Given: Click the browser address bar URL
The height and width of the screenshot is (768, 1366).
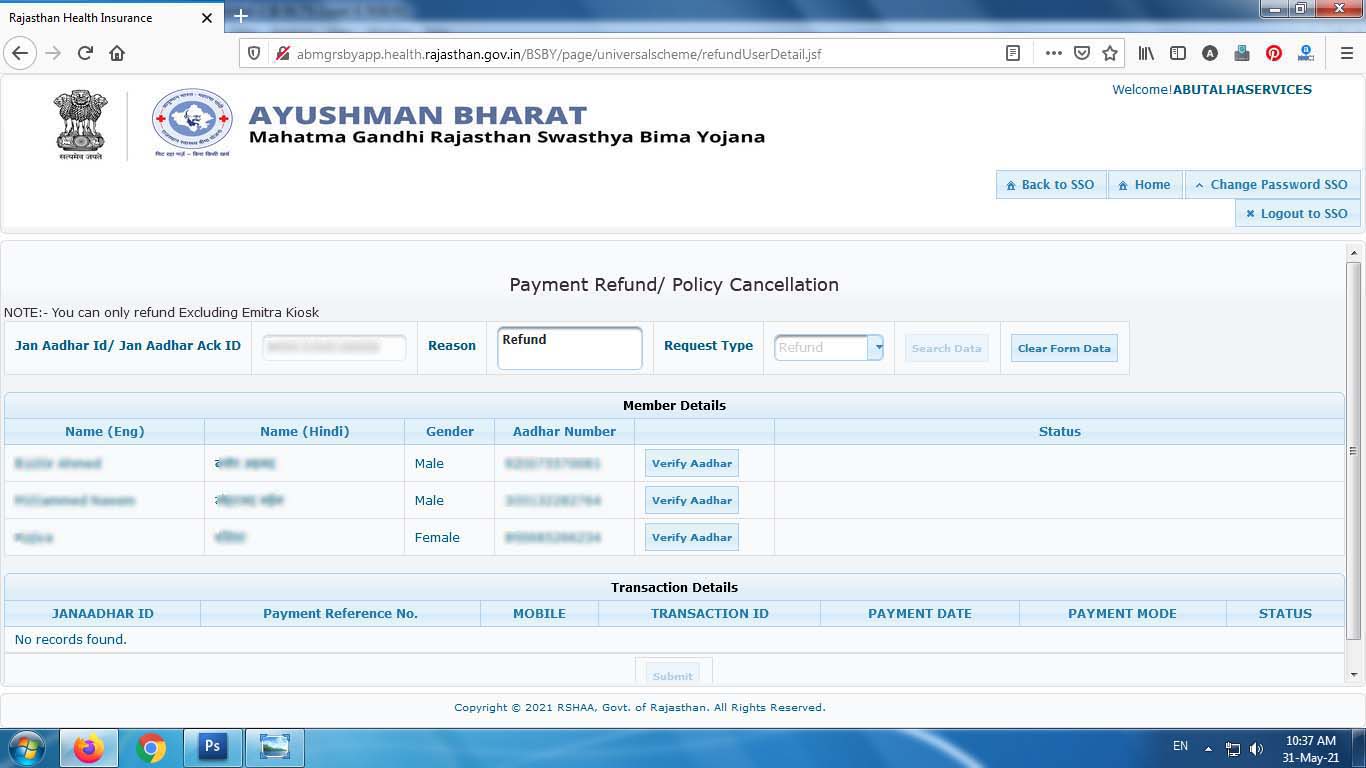Looking at the screenshot, I should tap(559, 54).
